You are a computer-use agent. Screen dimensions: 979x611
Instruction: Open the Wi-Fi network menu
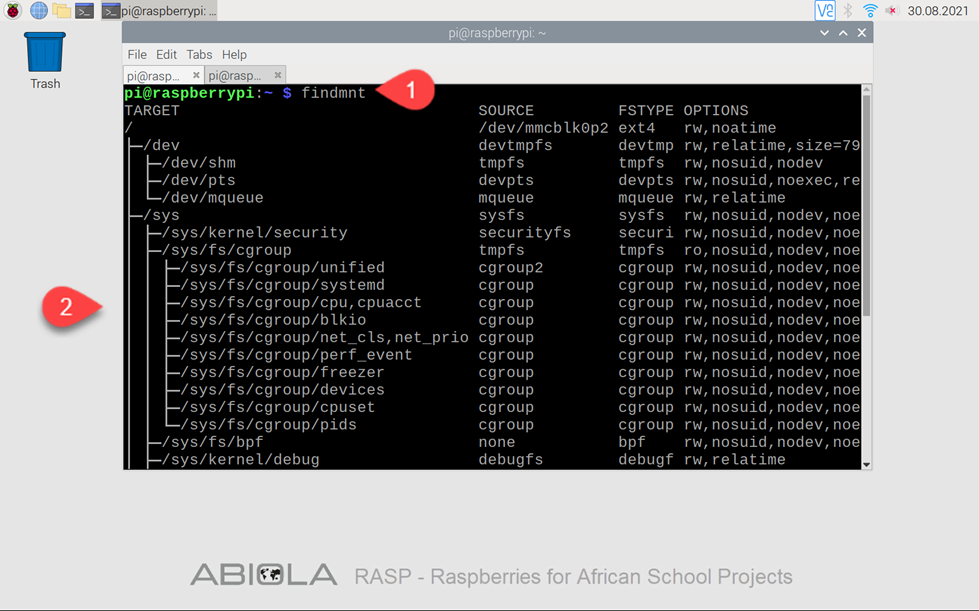point(870,11)
